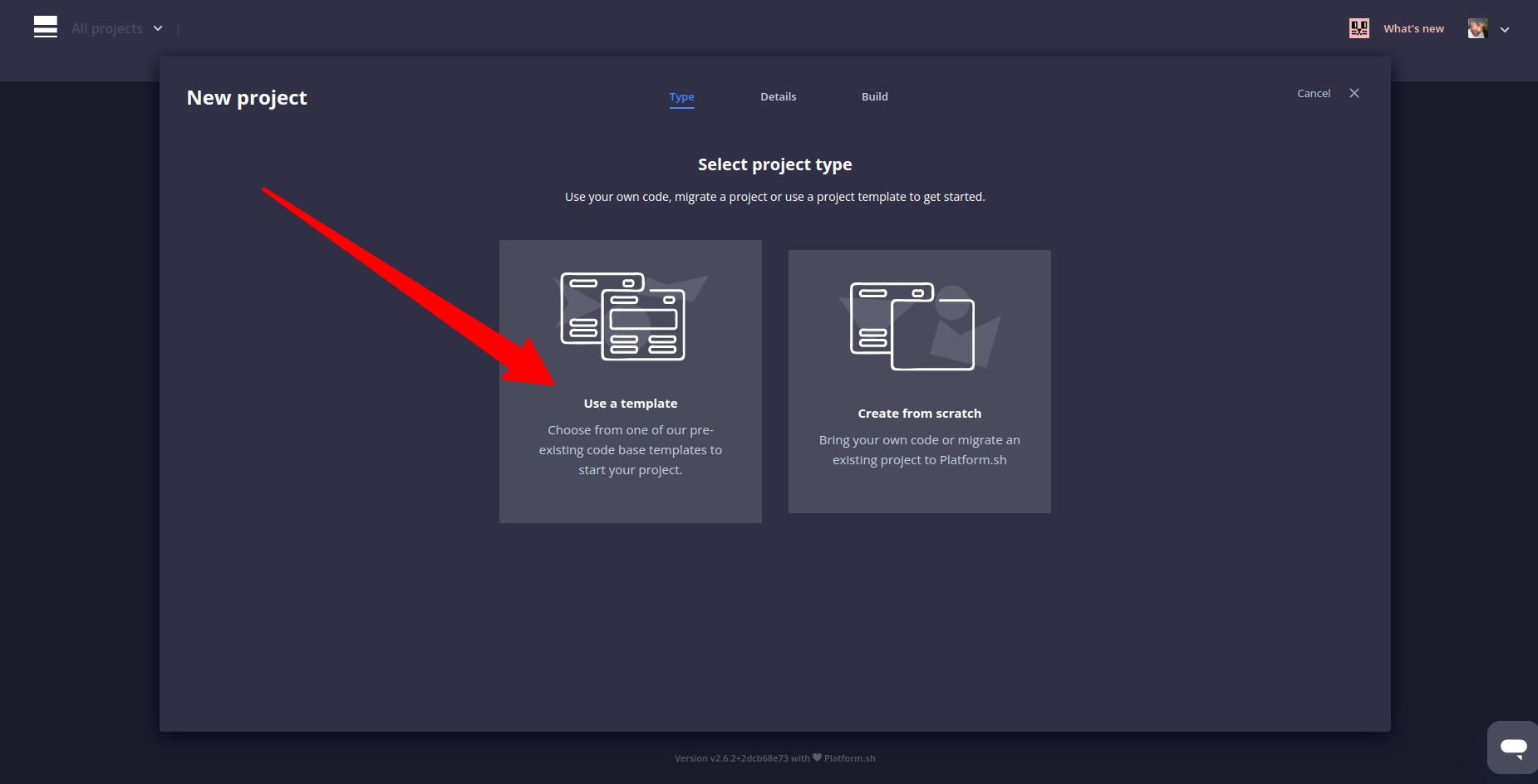This screenshot has width=1538, height=784.
Task: Click the Platform.sh link in footer
Action: coord(849,758)
